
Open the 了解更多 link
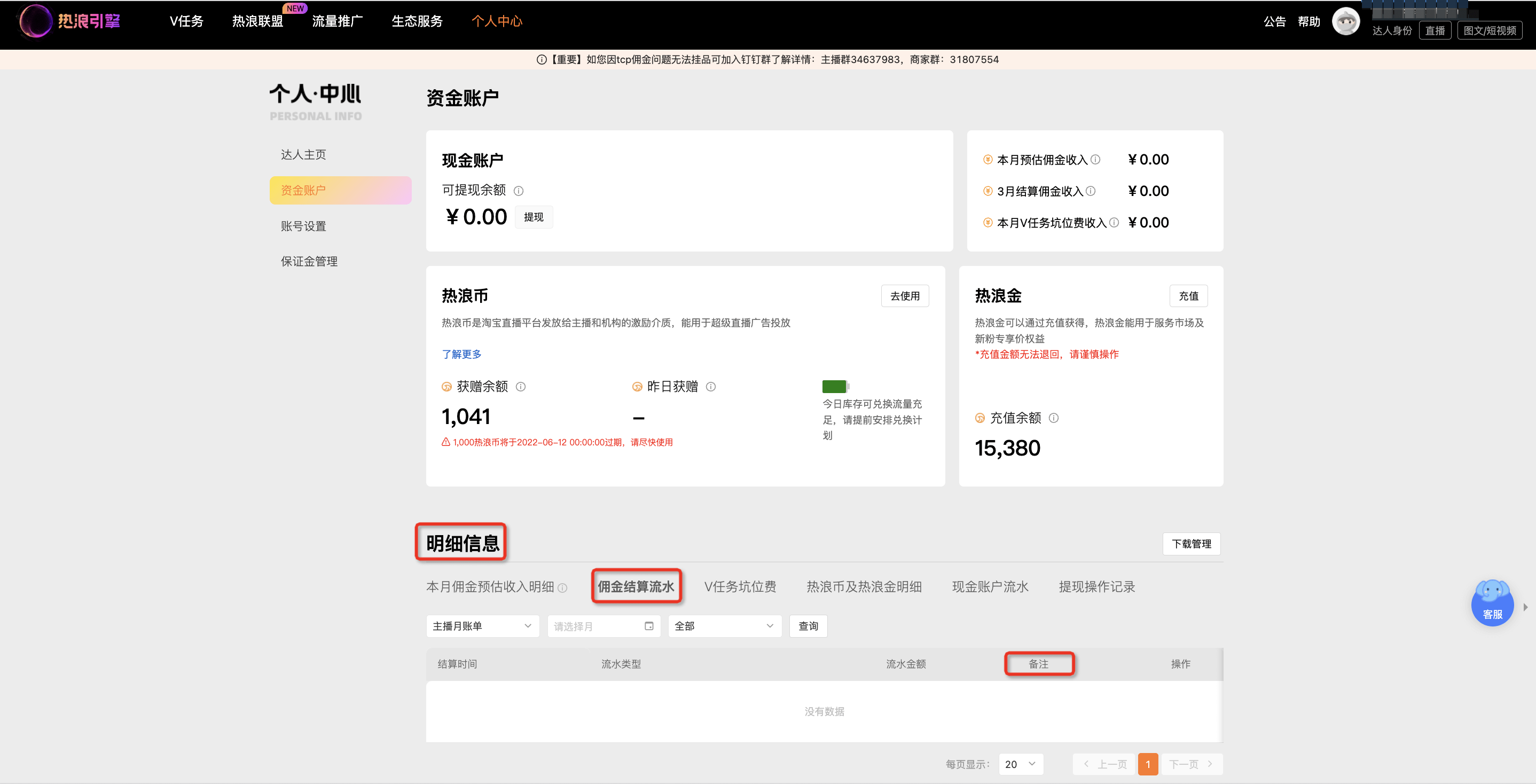pos(461,354)
